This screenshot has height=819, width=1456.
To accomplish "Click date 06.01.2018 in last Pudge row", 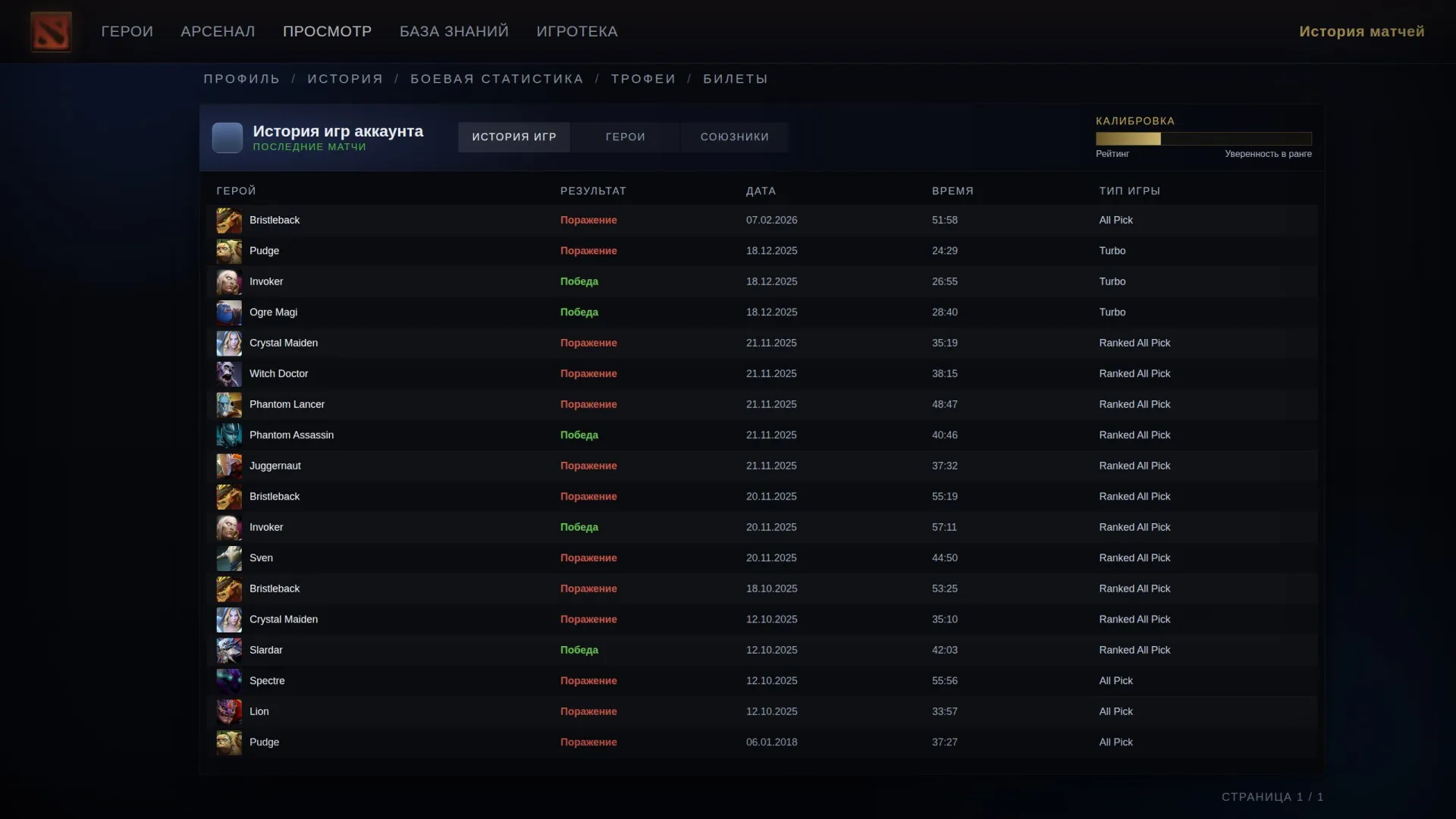I will pos(772,742).
